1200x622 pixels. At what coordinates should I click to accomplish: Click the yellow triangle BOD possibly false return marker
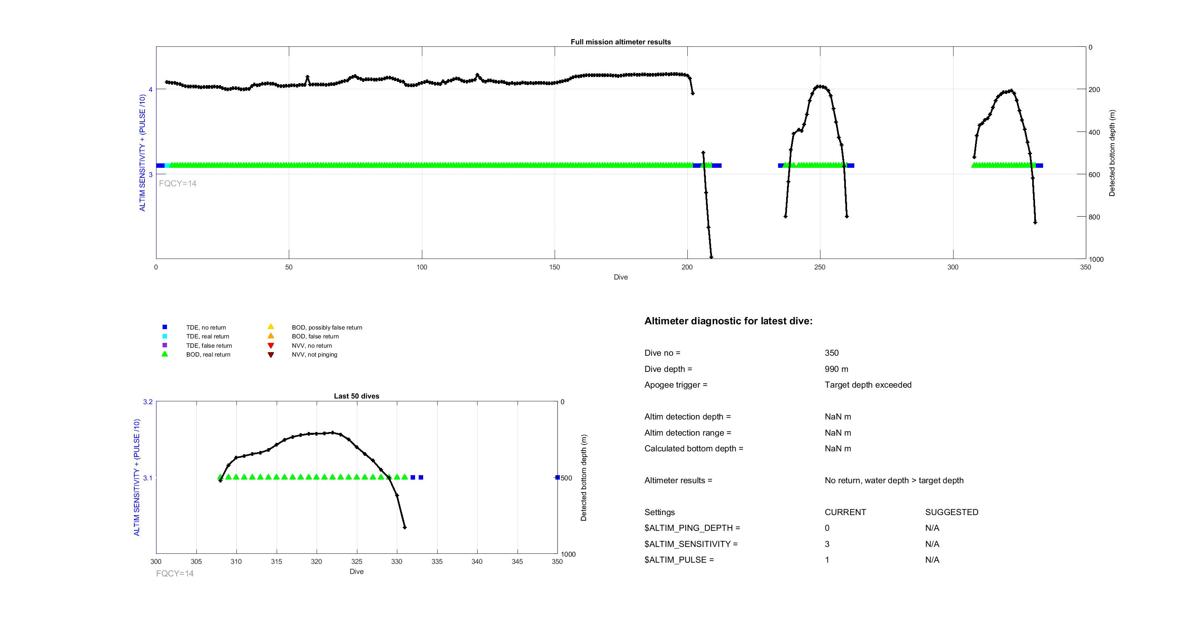coord(270,327)
